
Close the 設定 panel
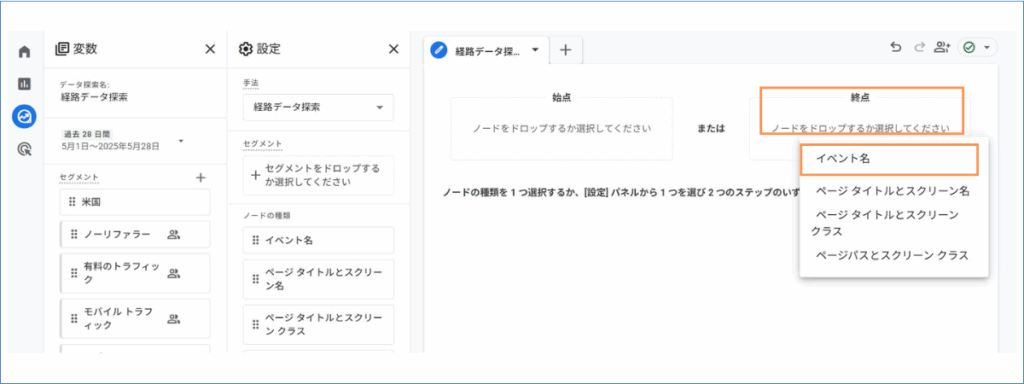(393, 49)
